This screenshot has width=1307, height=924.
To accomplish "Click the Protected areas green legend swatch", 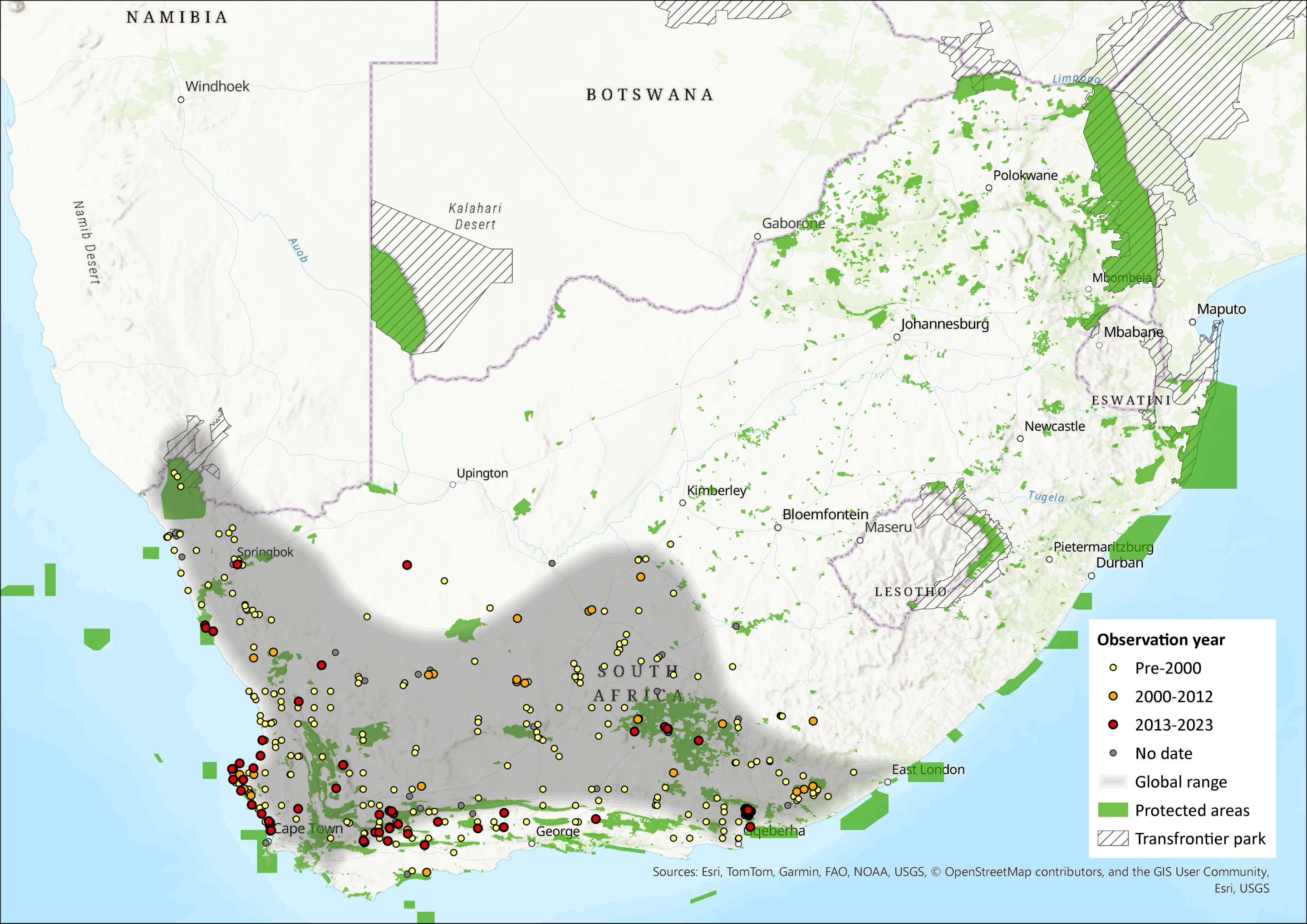I will pos(1113,810).
